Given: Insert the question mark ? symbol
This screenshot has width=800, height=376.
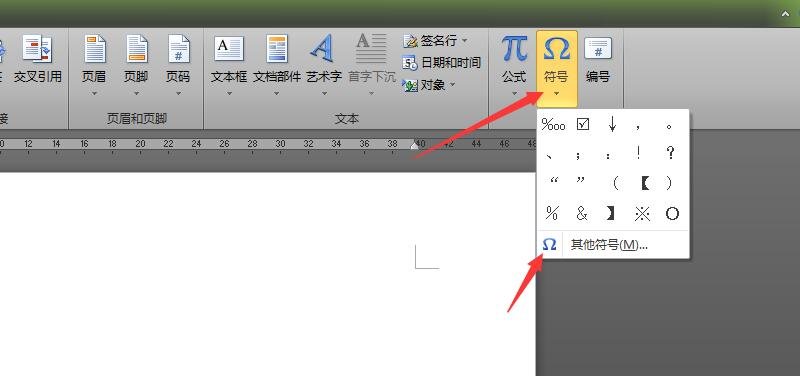Looking at the screenshot, I should (x=671, y=153).
